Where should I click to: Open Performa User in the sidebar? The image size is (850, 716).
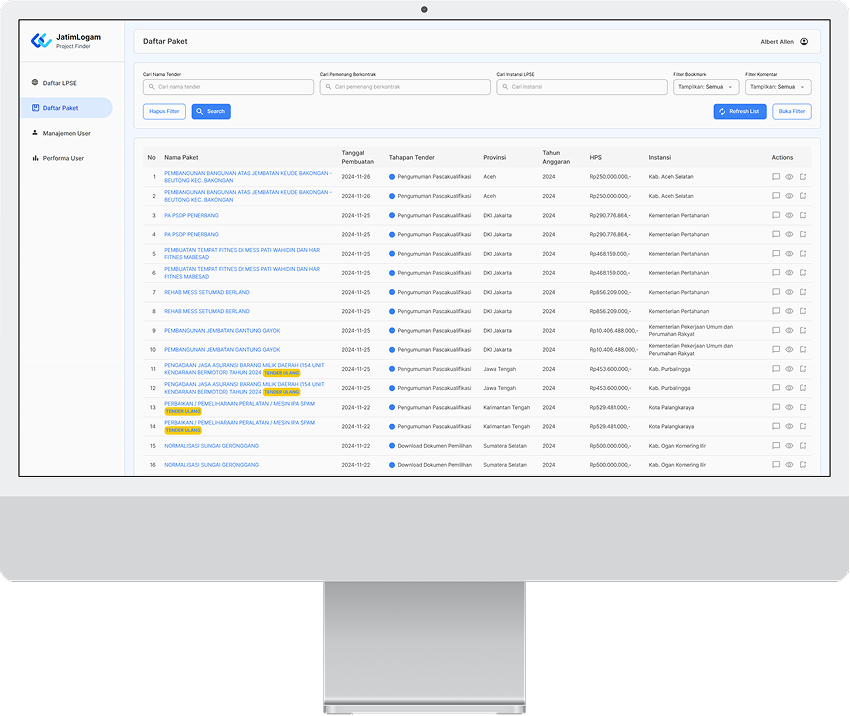click(63, 158)
